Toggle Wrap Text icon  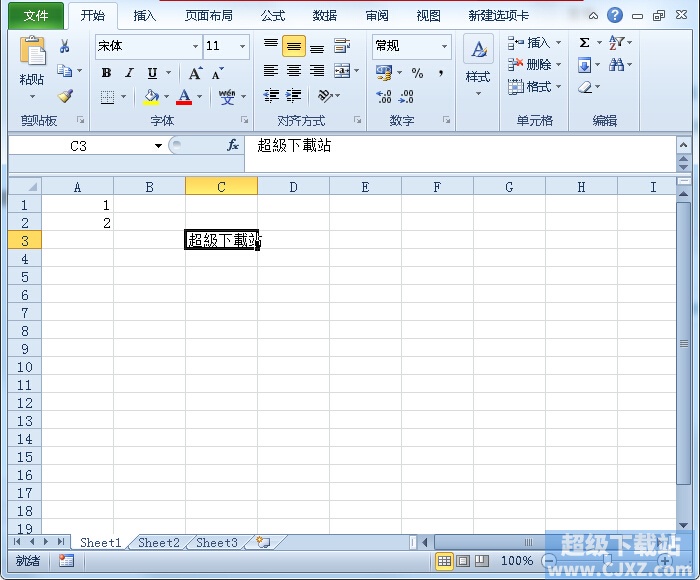[342, 46]
